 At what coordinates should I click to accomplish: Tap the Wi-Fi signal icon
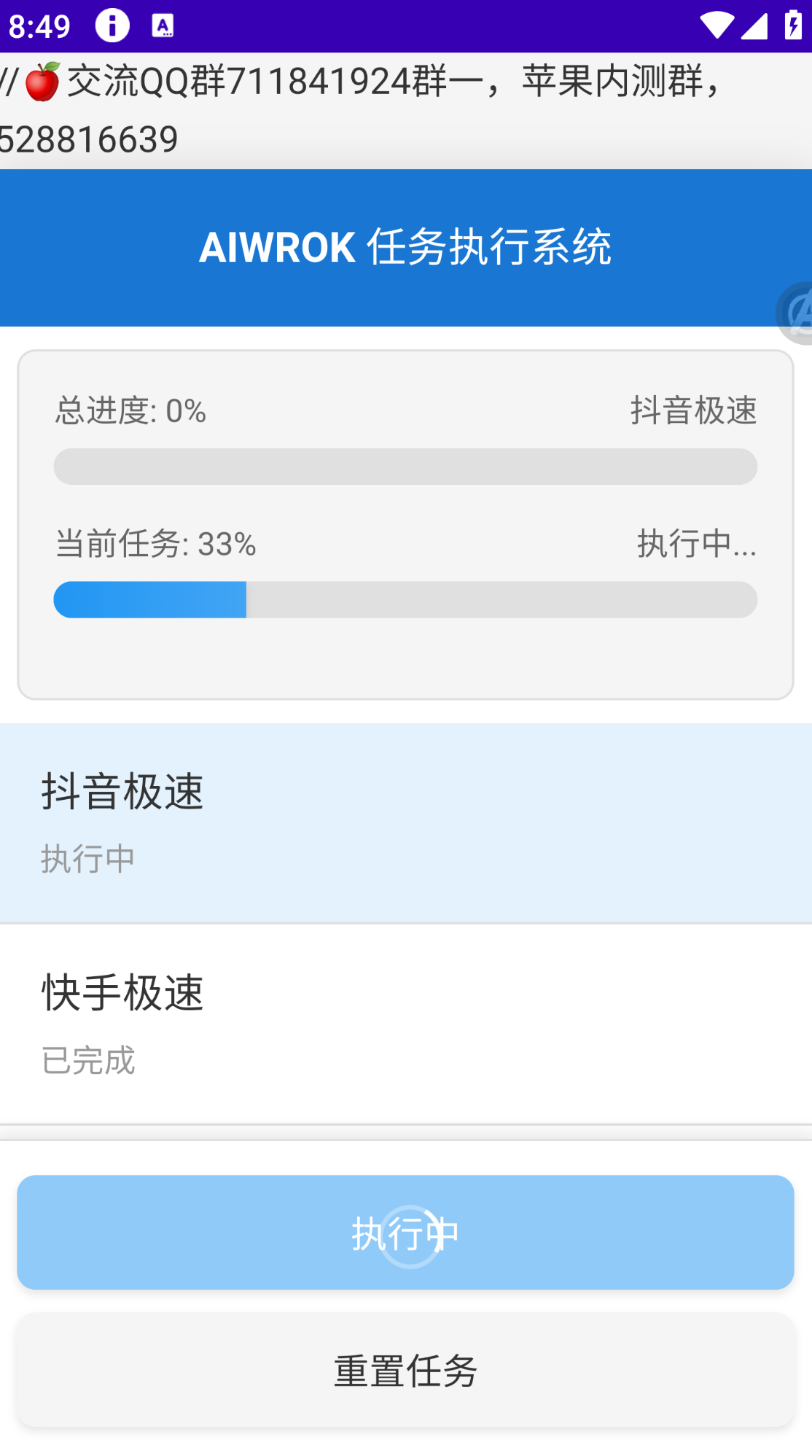pos(716,26)
